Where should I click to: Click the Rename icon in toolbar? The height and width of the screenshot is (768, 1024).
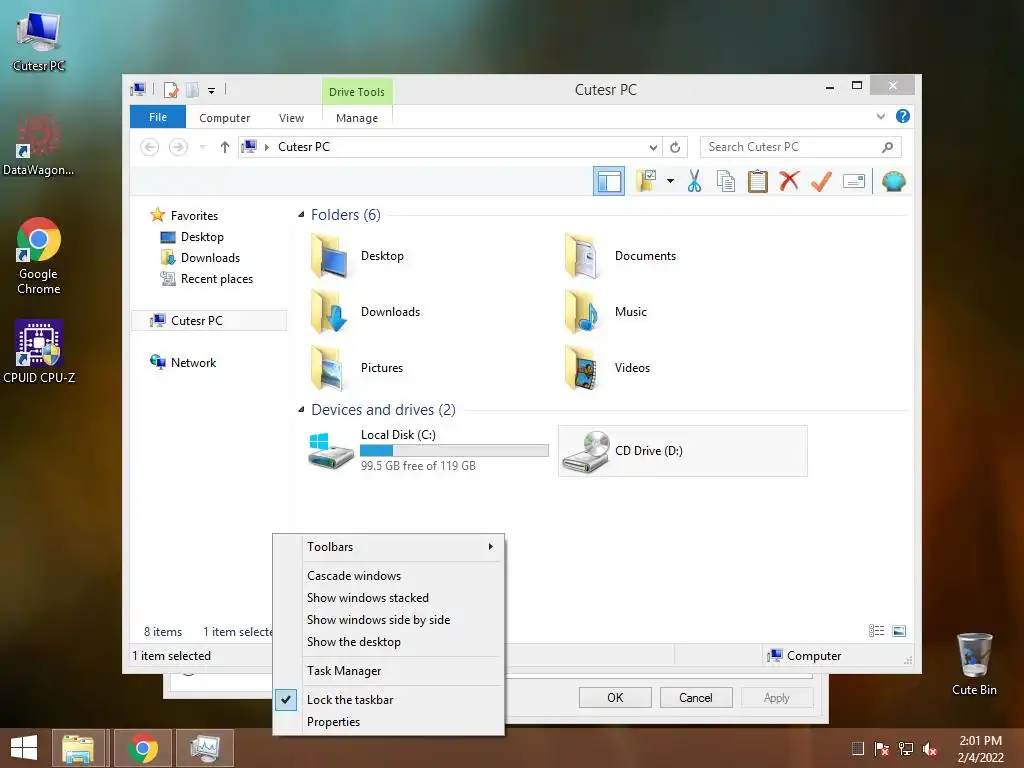tap(854, 181)
